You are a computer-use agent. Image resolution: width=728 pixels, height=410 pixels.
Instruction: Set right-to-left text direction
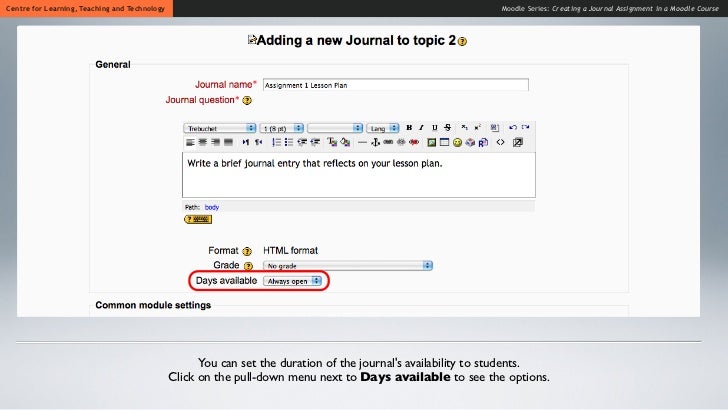coord(259,142)
